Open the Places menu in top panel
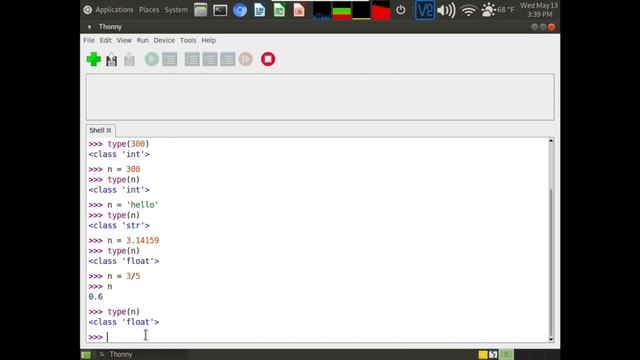Image resolution: width=640 pixels, height=360 pixels. pos(149,10)
